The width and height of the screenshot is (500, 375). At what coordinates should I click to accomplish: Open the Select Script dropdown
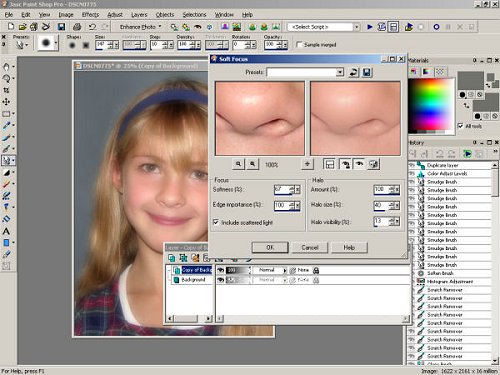356,27
